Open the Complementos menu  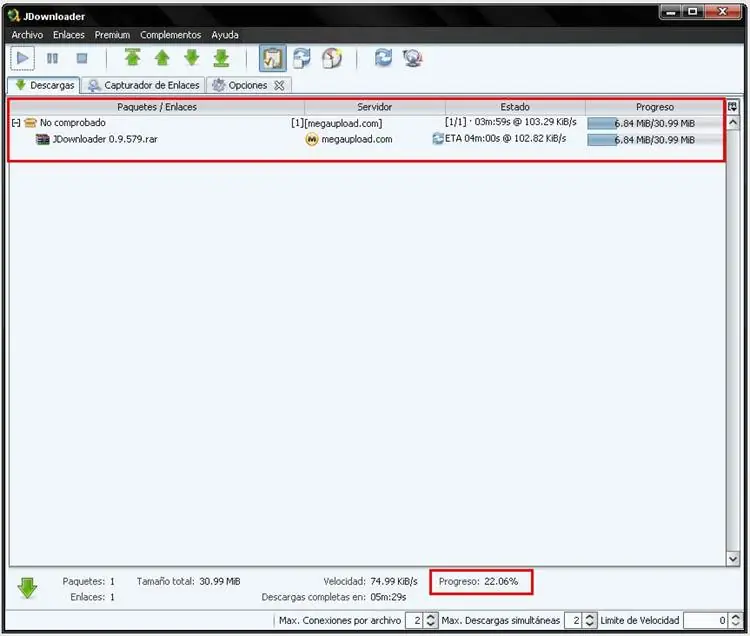point(170,34)
